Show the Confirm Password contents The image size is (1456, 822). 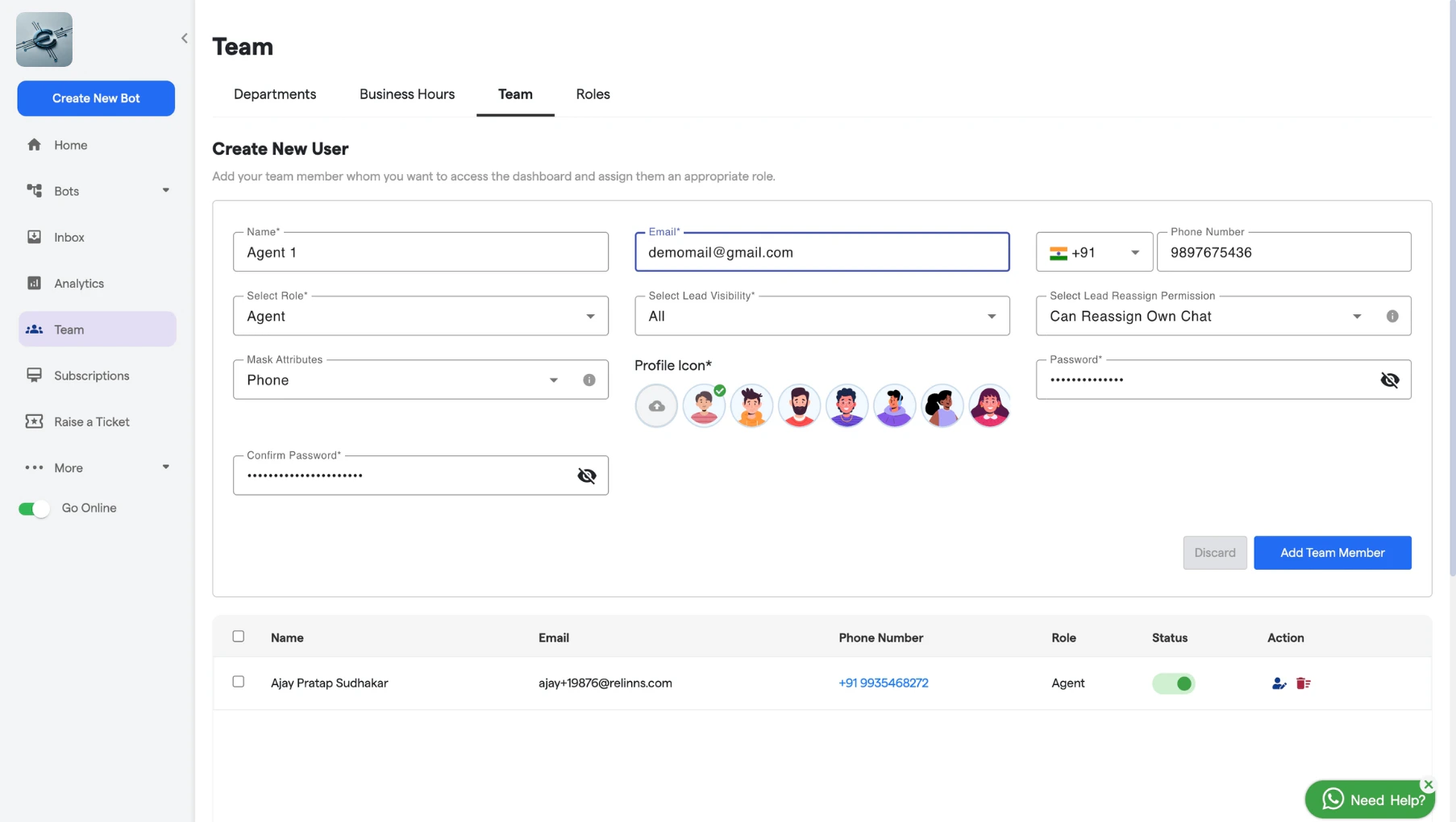pyautogui.click(x=587, y=476)
